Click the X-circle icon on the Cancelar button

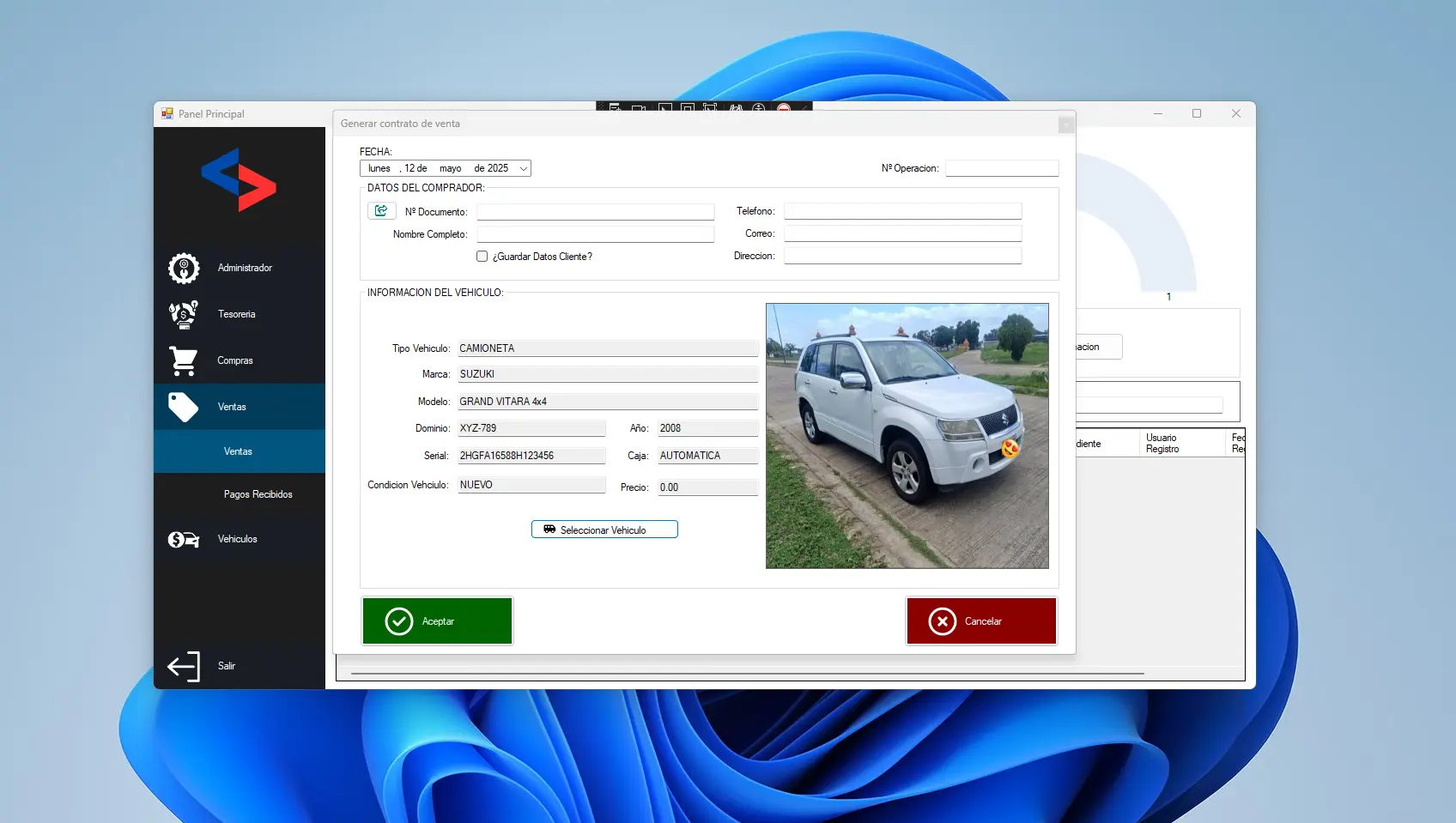tap(943, 621)
